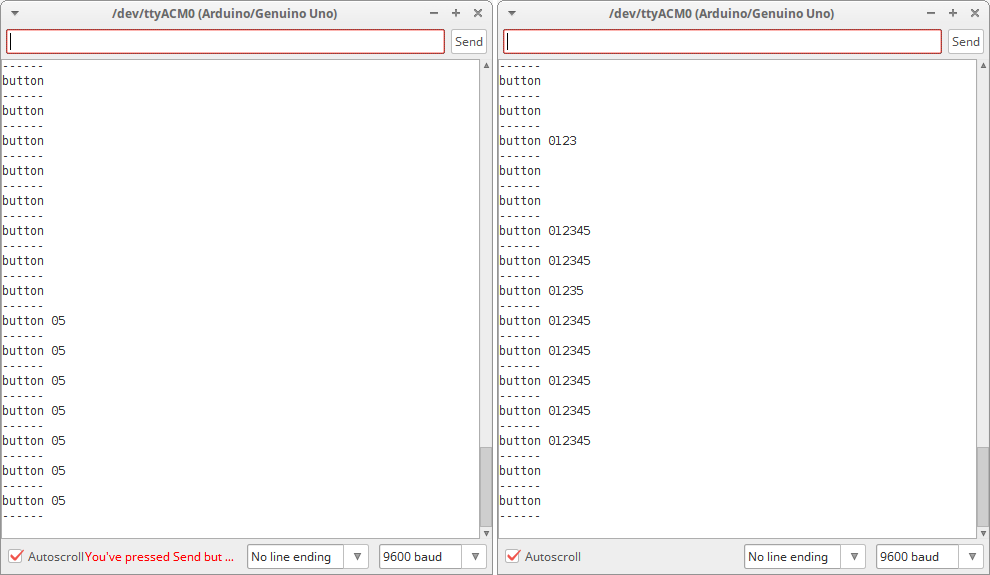990x575 pixels.
Task: Open window menu arrow in right serial monitor
Action: pyautogui.click(x=511, y=13)
